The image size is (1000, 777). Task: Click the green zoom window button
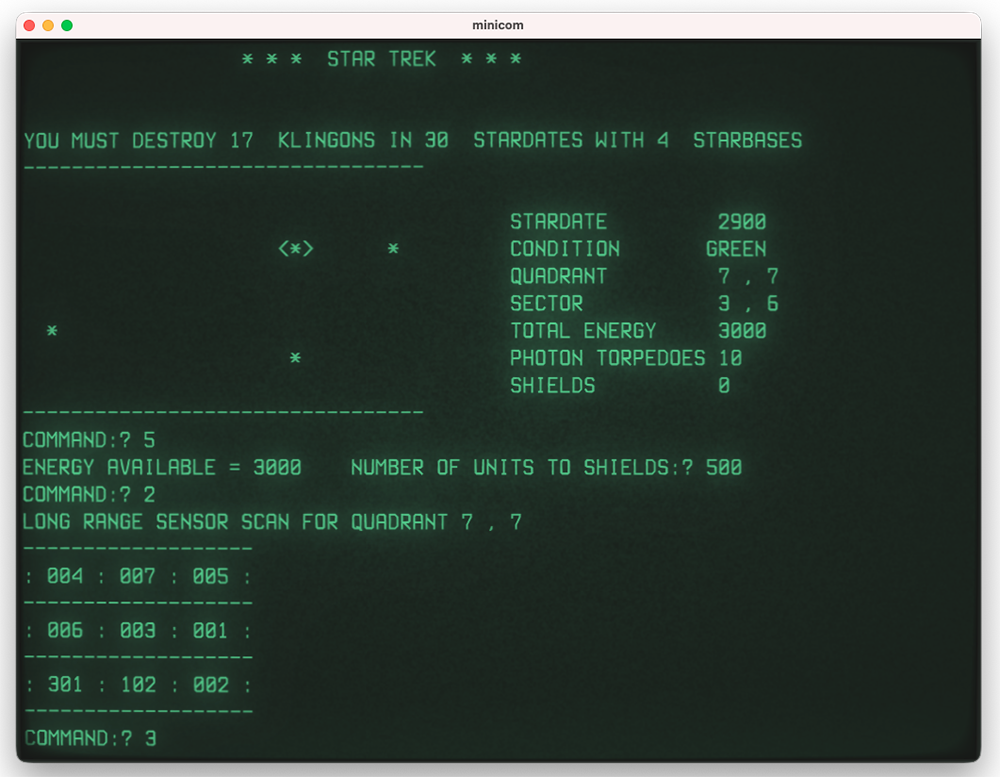67,26
